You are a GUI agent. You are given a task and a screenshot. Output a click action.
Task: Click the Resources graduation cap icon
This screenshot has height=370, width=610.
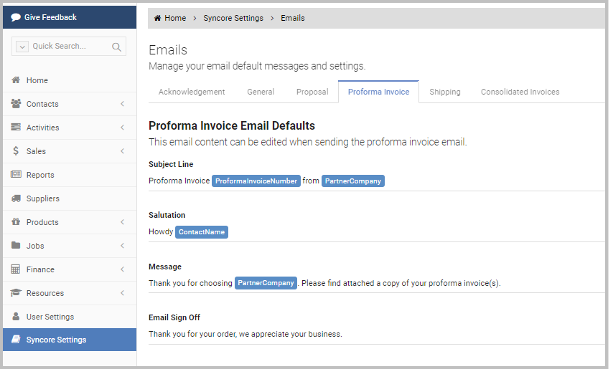pos(16,293)
